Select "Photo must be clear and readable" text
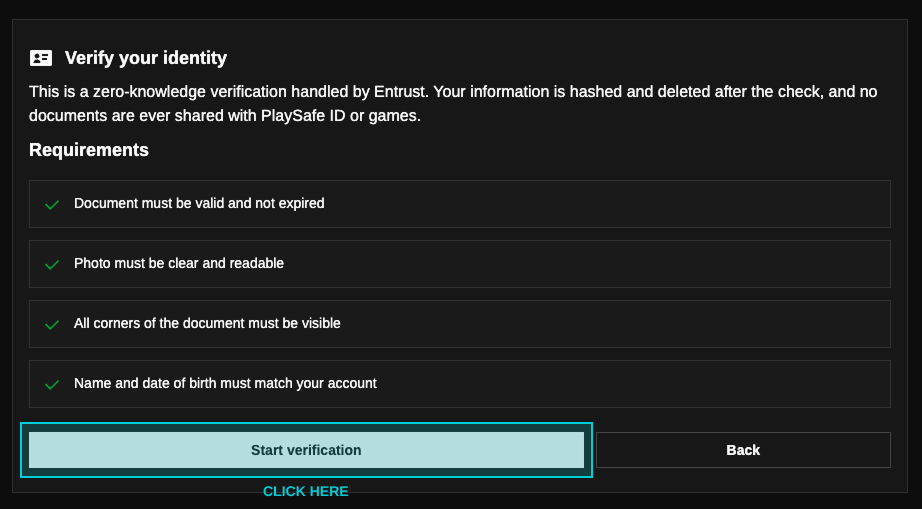This screenshot has height=509, width=922. pyautogui.click(x=179, y=263)
